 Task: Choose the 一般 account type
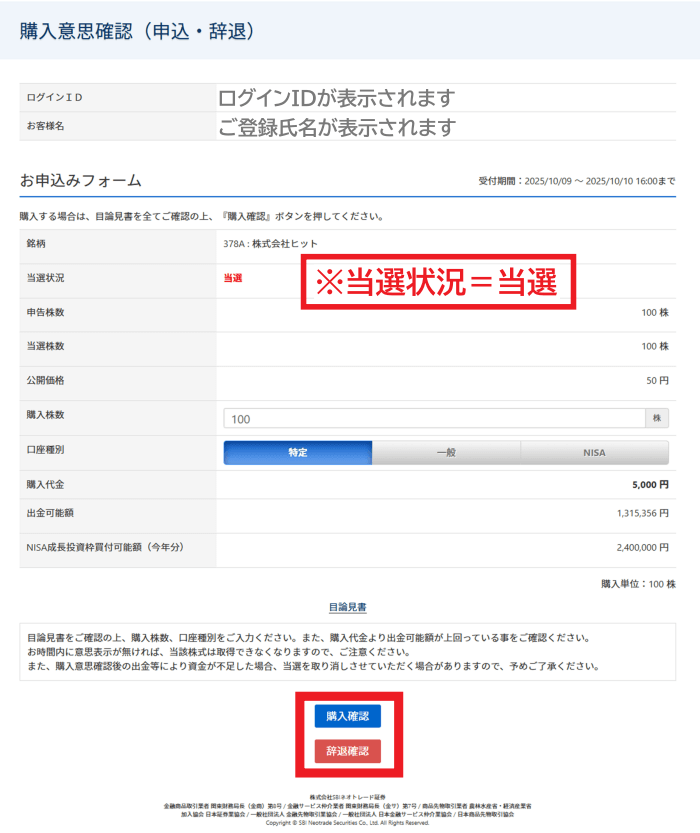(446, 453)
